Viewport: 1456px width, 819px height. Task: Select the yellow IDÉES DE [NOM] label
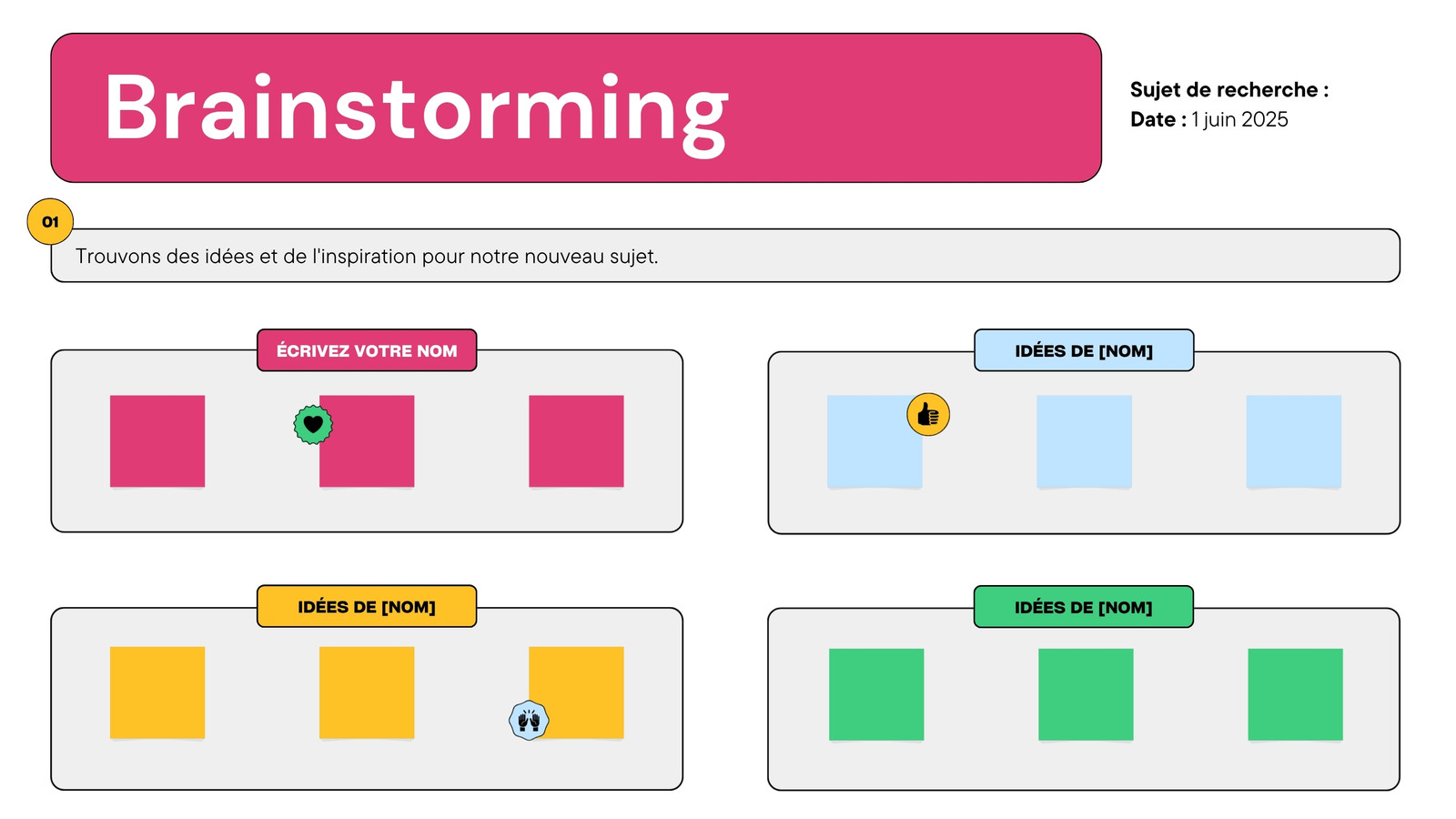pos(367,607)
